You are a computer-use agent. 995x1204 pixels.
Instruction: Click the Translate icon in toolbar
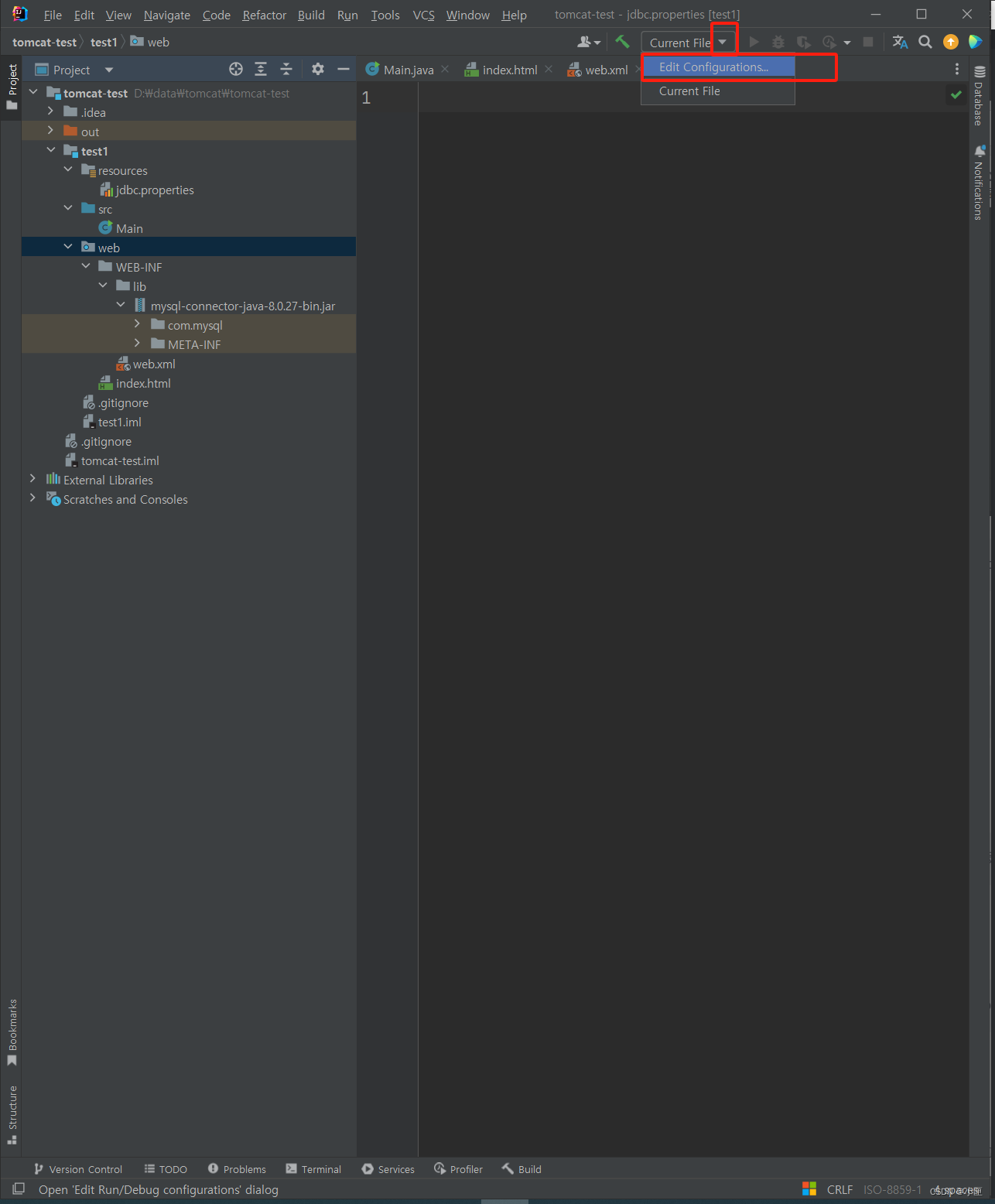(900, 42)
